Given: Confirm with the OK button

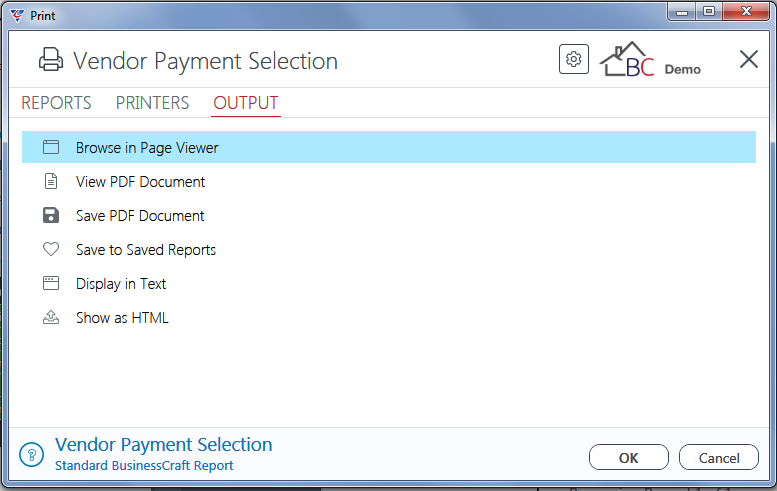Looking at the screenshot, I should (x=629, y=457).
